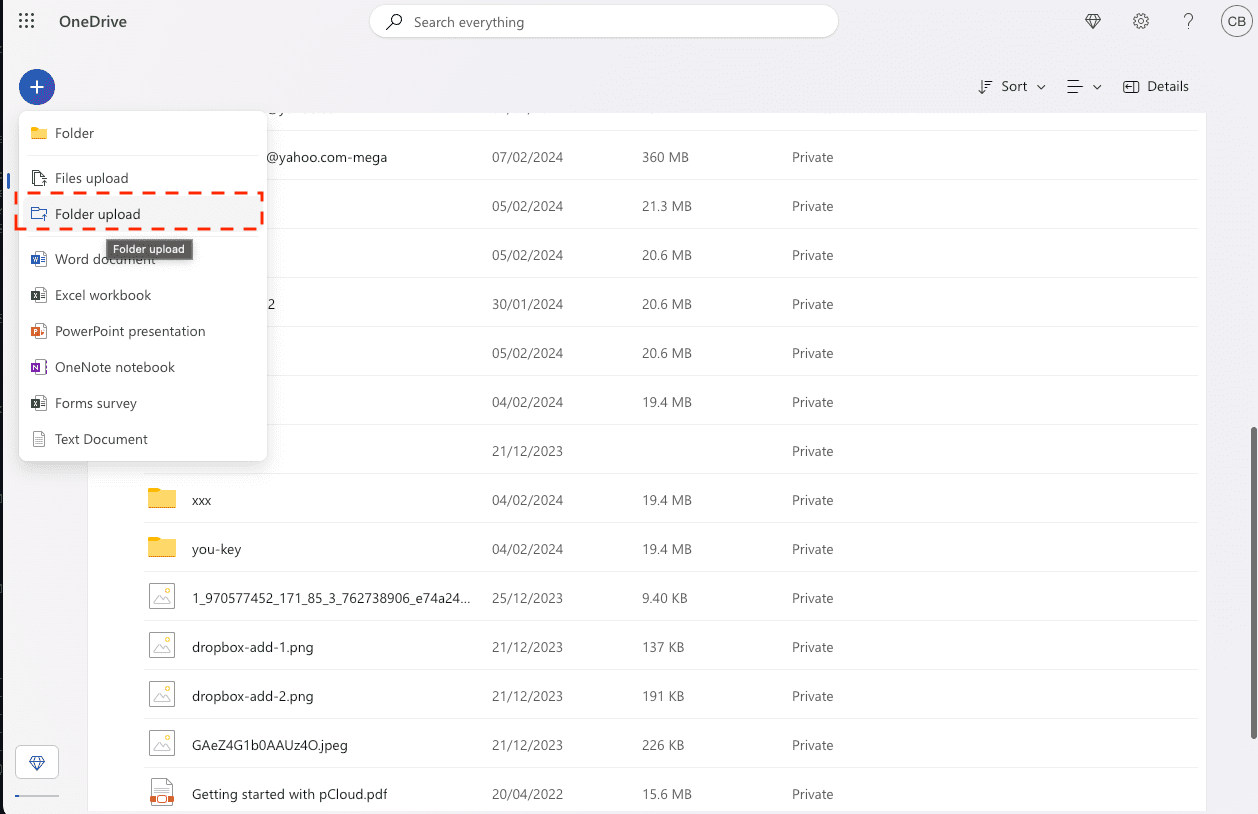Click the magnifier search icon
The image size is (1258, 814).
[395, 21]
